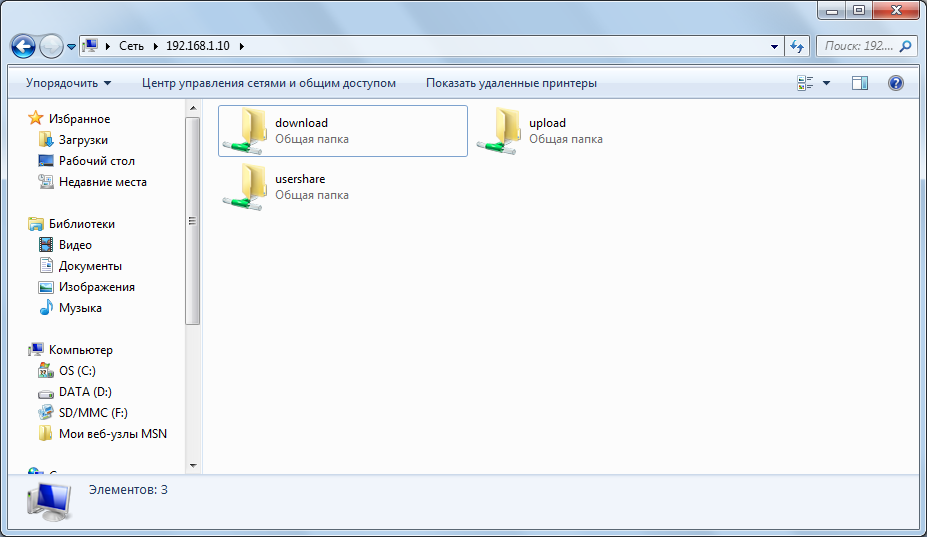The width and height of the screenshot is (927, 537).
Task: Click the usershare folder name
Action: [x=300, y=179]
